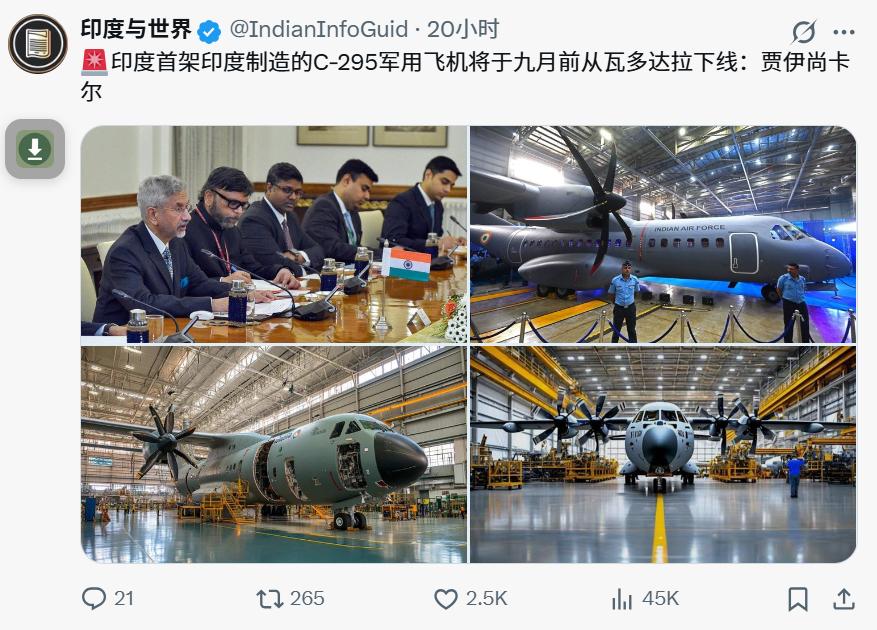Open the 20小时 post timestamp

point(463,29)
